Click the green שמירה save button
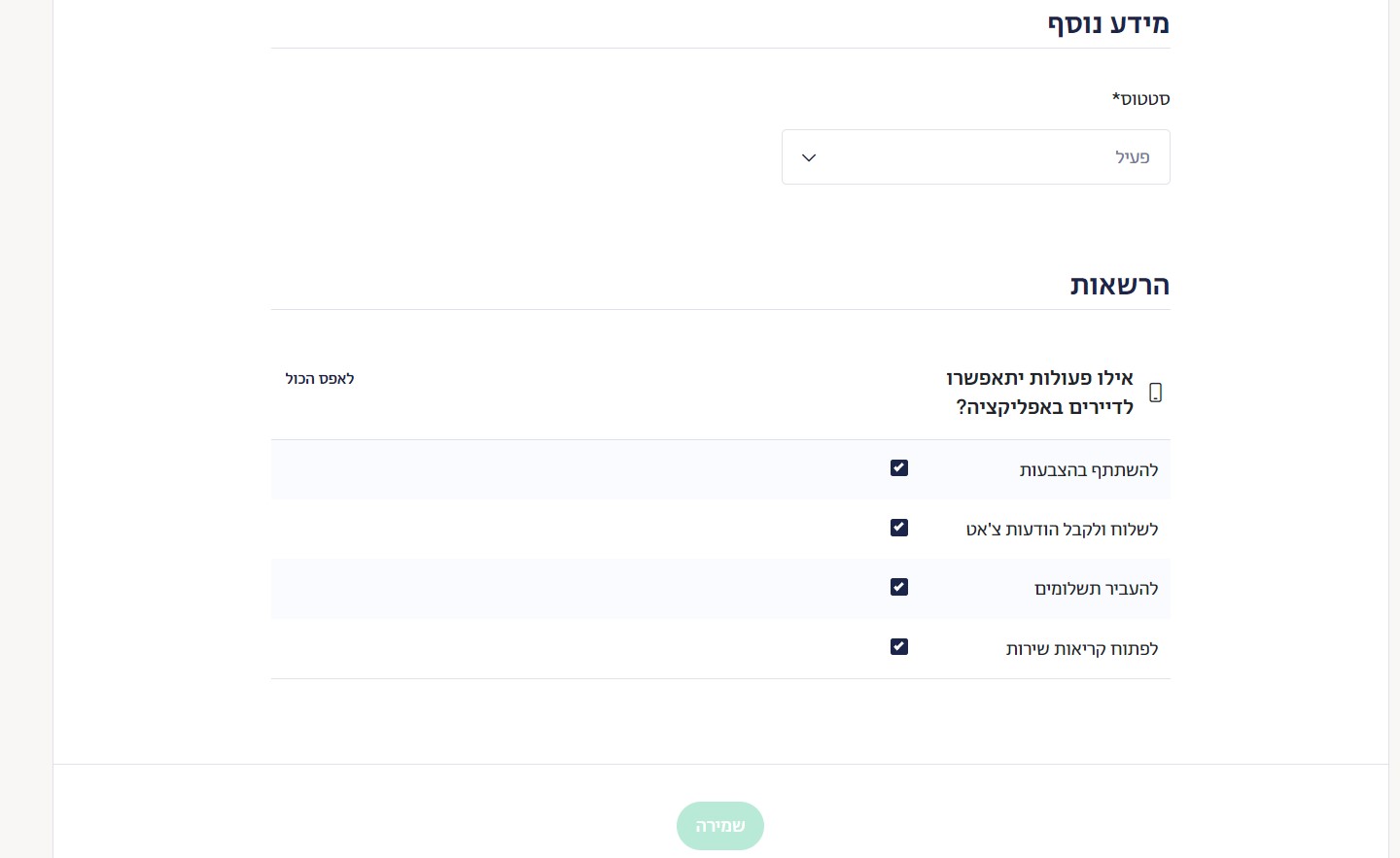 tap(720, 826)
